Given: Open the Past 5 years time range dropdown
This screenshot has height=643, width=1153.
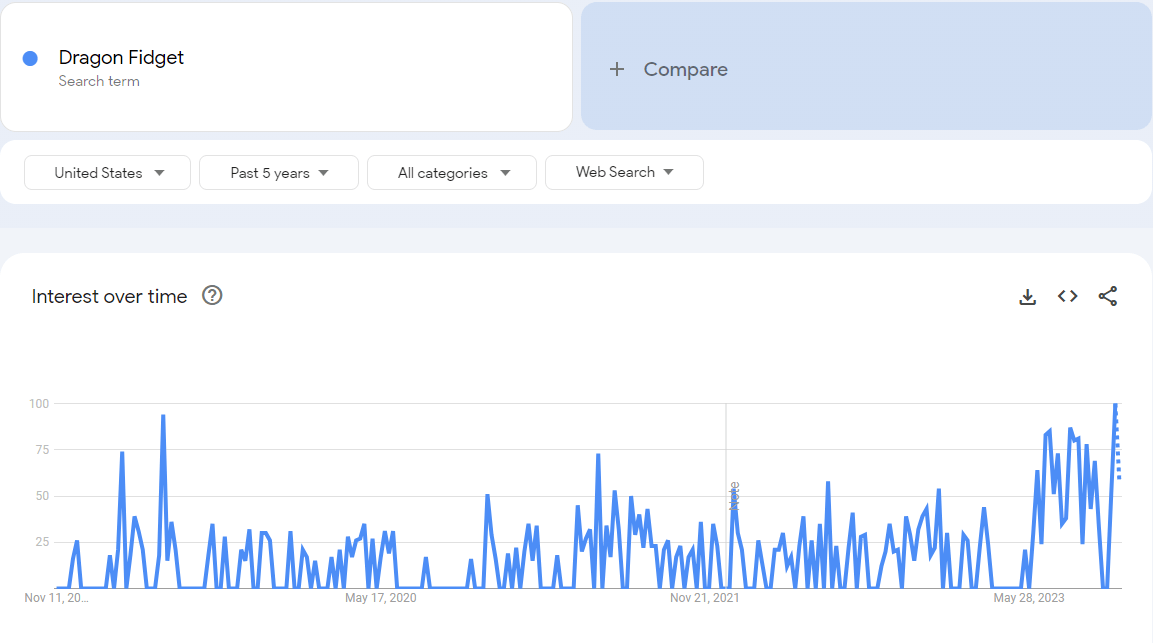Looking at the screenshot, I should point(279,173).
